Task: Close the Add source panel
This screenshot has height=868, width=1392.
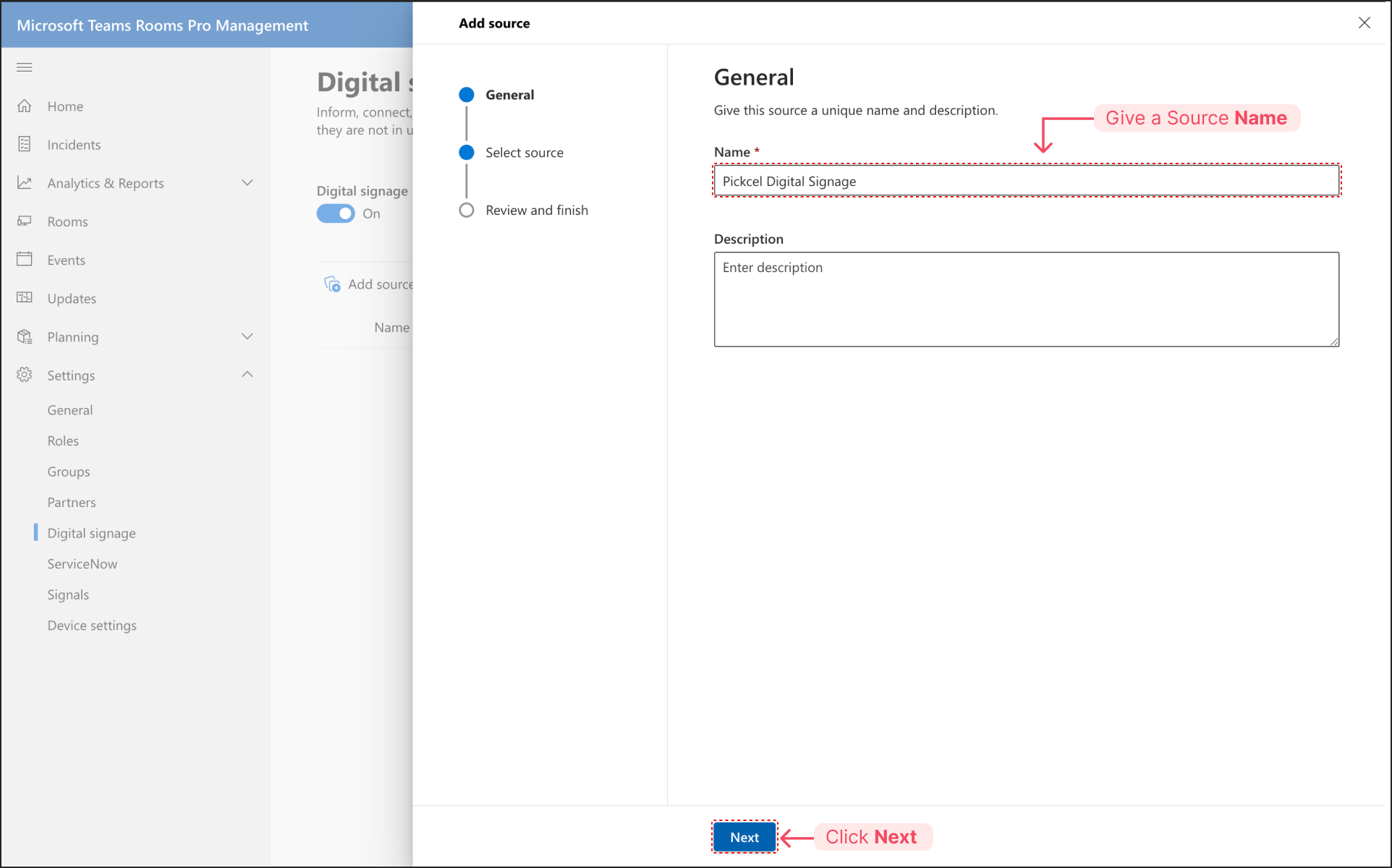Action: [x=1365, y=23]
